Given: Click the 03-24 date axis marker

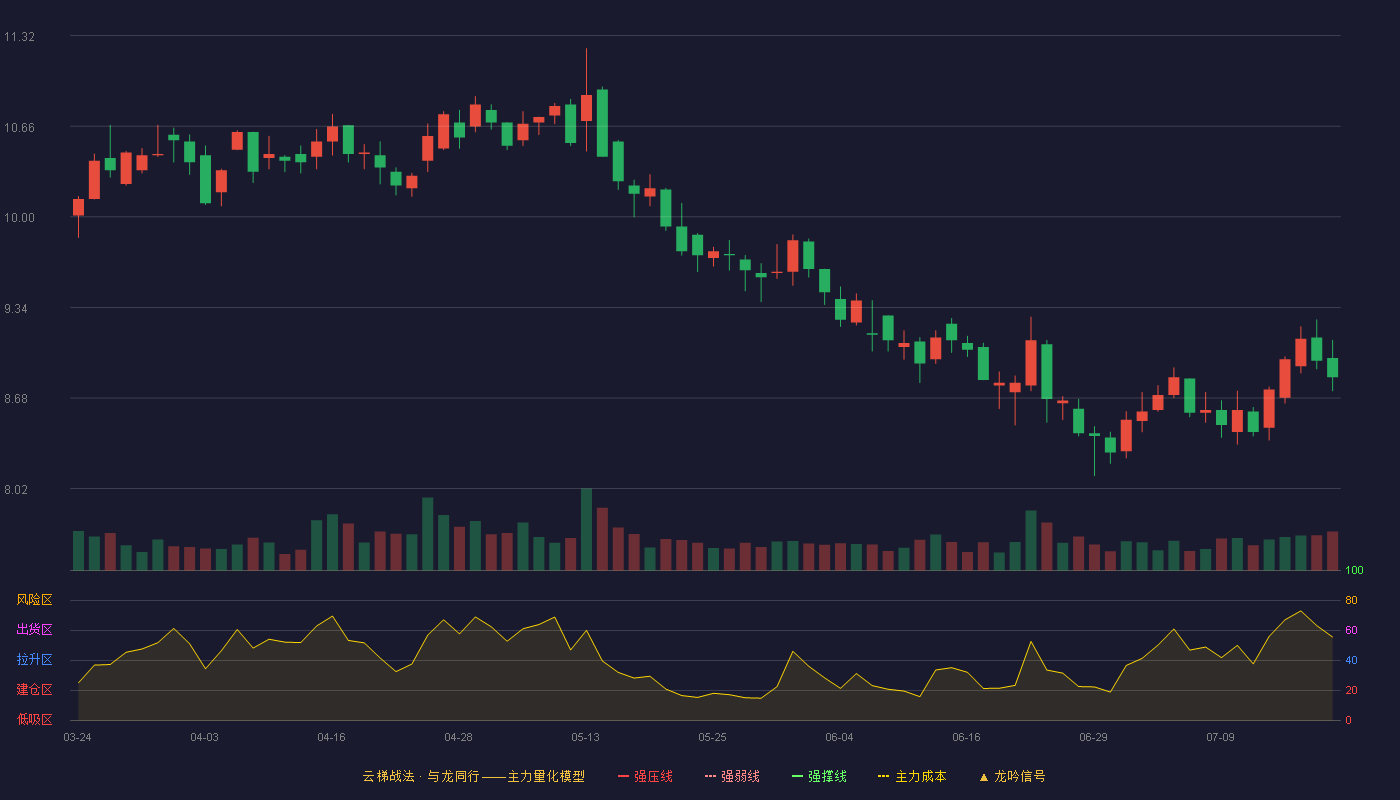Looking at the screenshot, I should pos(77,737).
